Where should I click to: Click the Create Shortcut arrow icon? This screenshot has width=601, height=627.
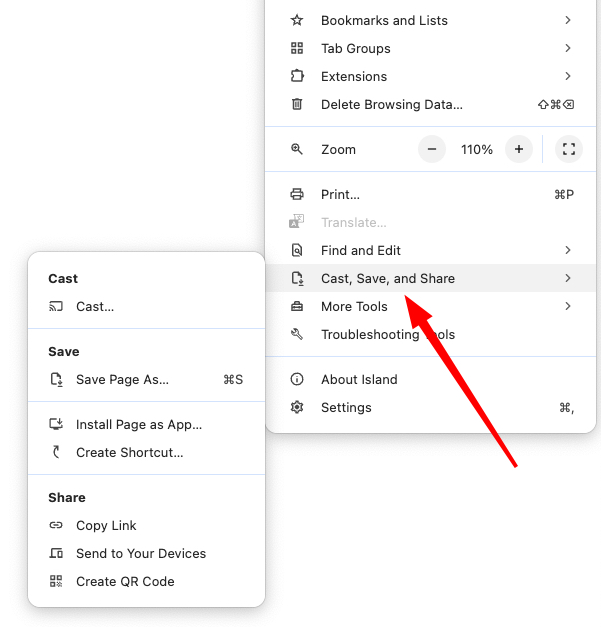[56, 452]
